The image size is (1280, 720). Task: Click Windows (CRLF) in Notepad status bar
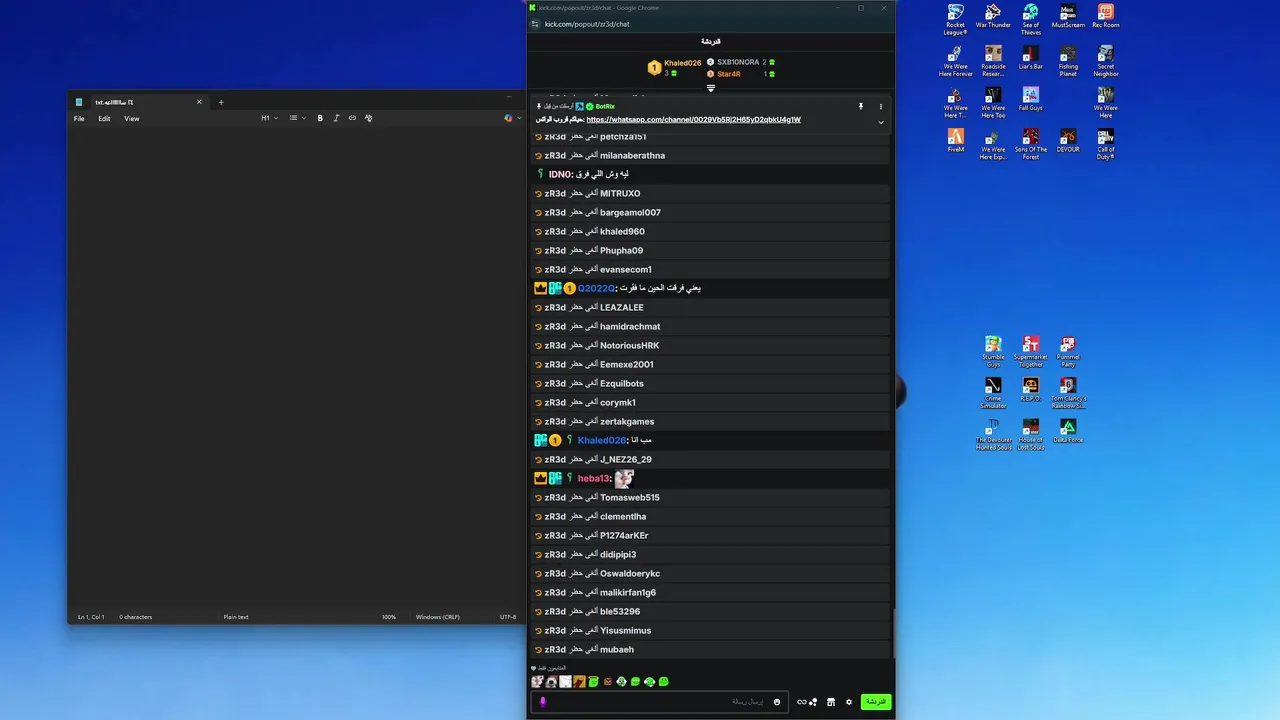(x=438, y=617)
